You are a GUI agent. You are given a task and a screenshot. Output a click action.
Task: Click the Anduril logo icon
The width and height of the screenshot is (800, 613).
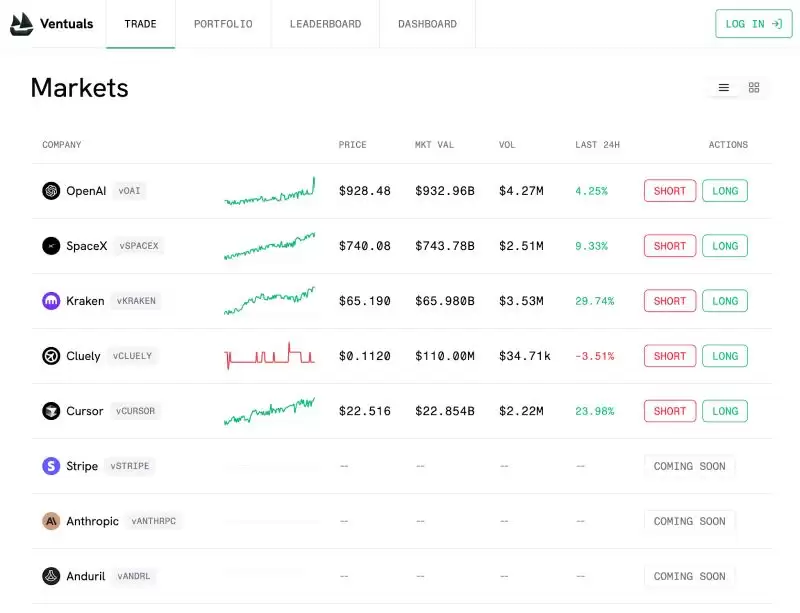pos(51,576)
